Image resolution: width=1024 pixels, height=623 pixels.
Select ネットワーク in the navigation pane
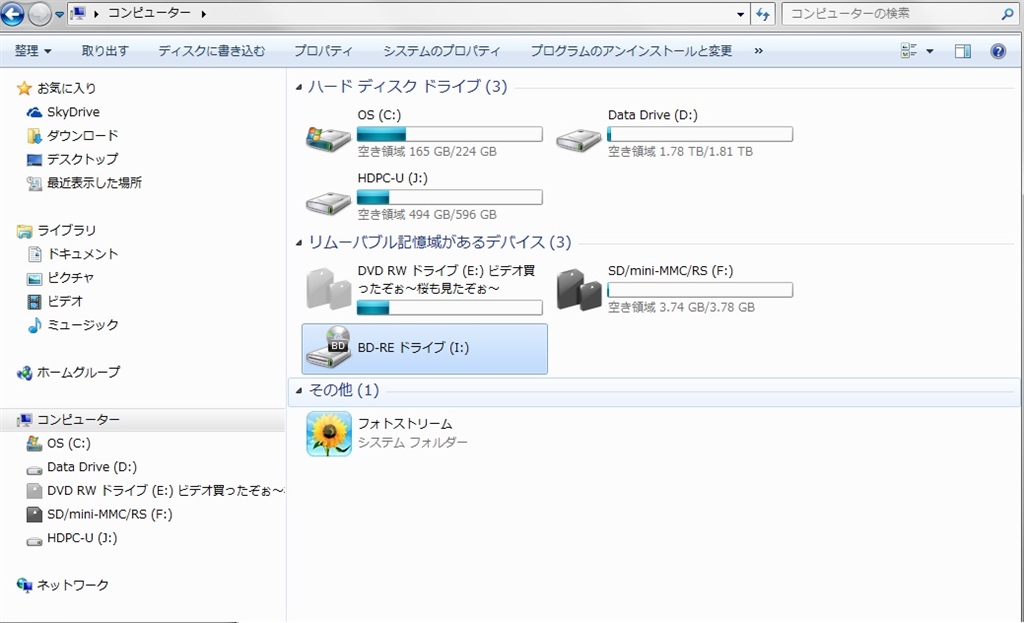72,585
